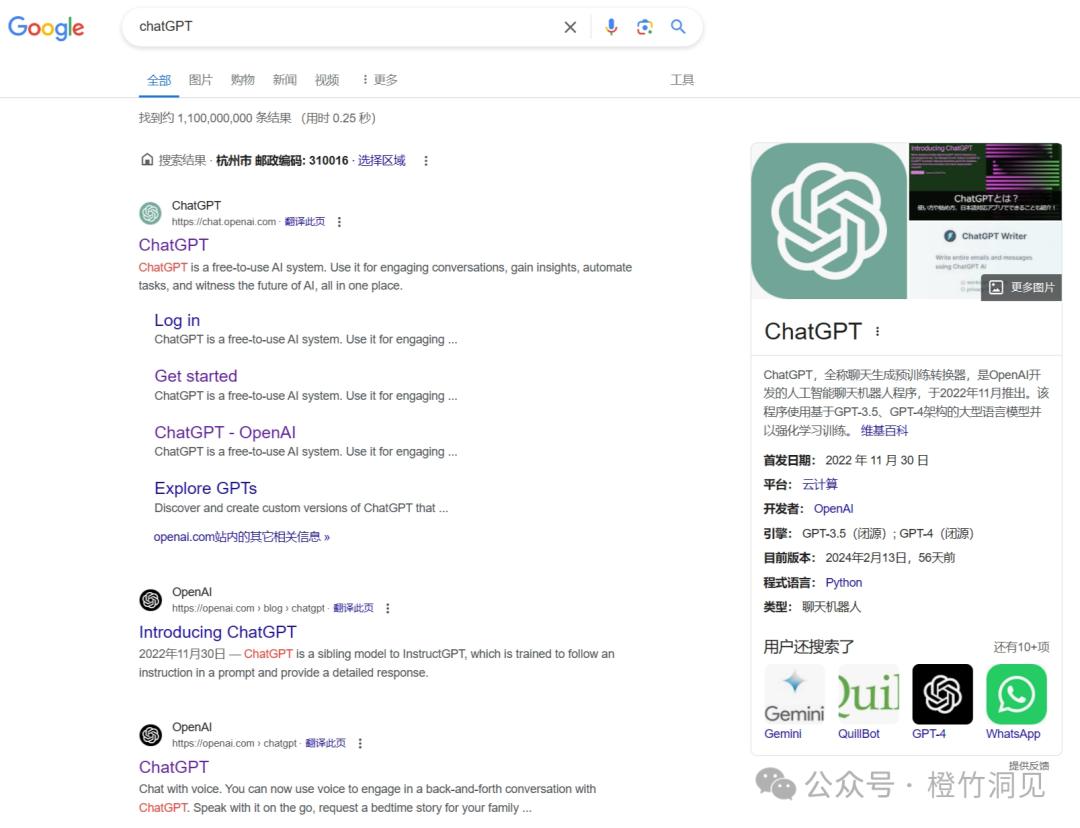
Task: Open location options three-dot menu beside 选择区域
Action: pyautogui.click(x=426, y=161)
